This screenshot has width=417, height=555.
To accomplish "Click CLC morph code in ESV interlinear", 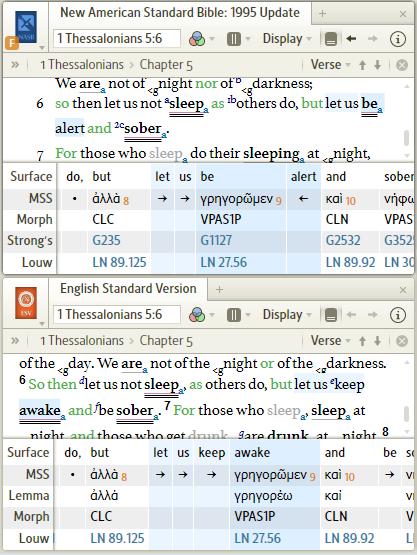I will 101,516.
